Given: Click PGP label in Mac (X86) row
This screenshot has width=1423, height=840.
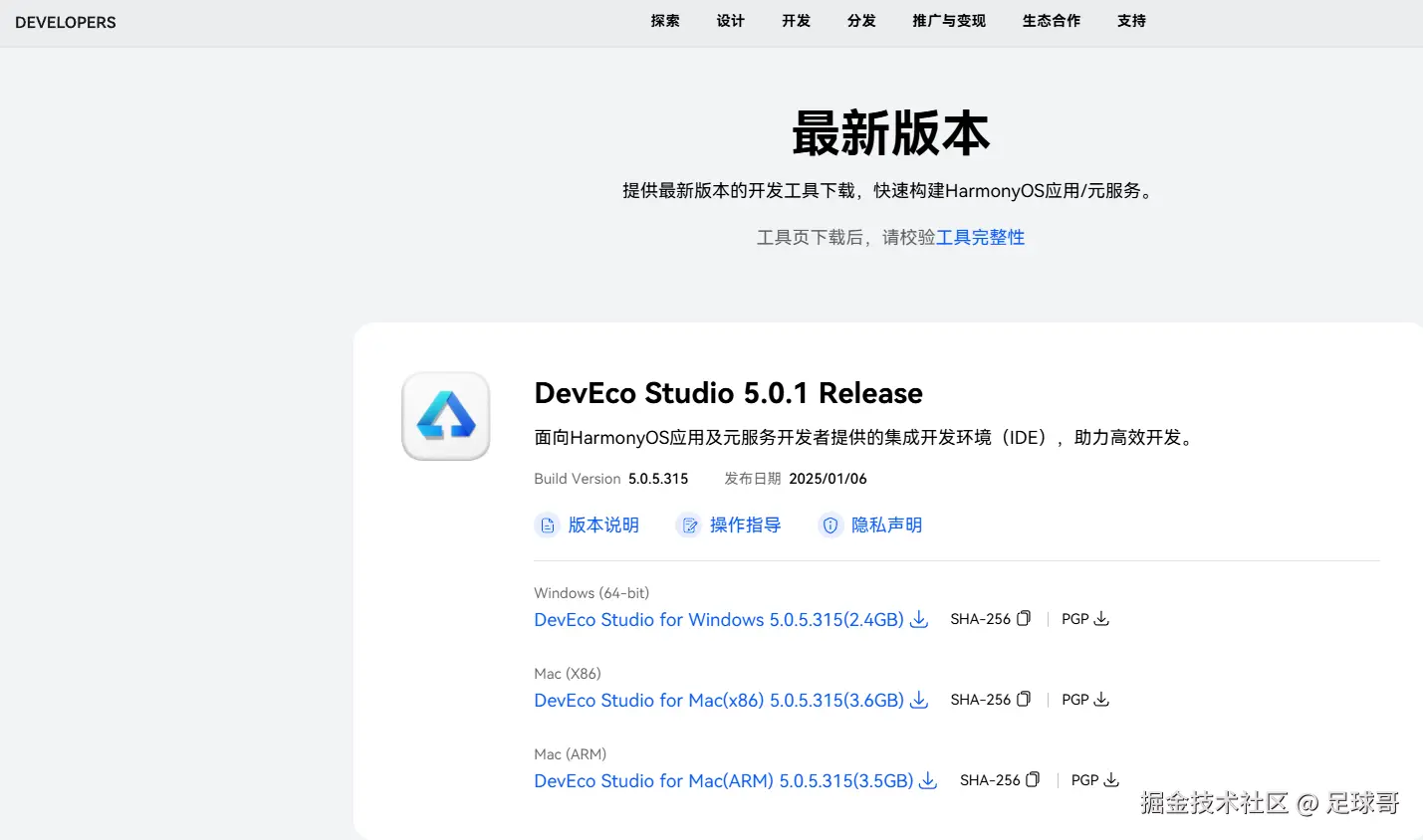Looking at the screenshot, I should (x=1075, y=700).
